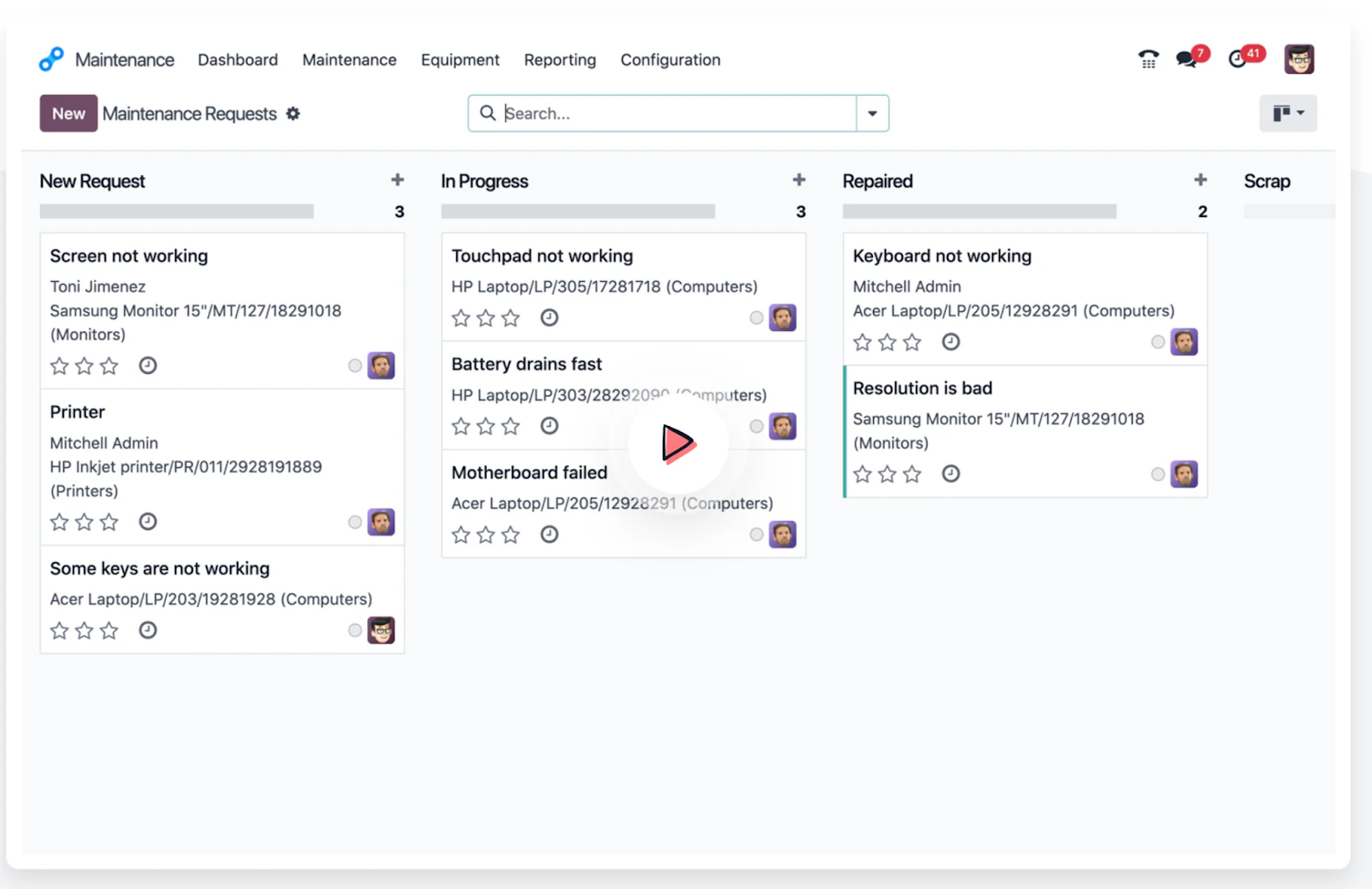Click the In Progress column progress bar

click(578, 212)
